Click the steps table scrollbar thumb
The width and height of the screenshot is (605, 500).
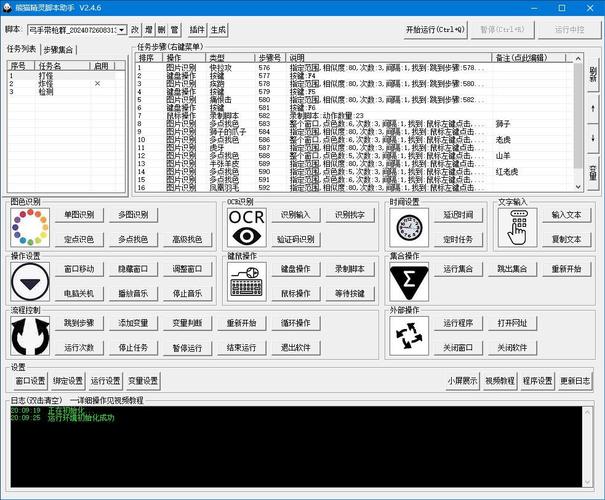point(578,115)
